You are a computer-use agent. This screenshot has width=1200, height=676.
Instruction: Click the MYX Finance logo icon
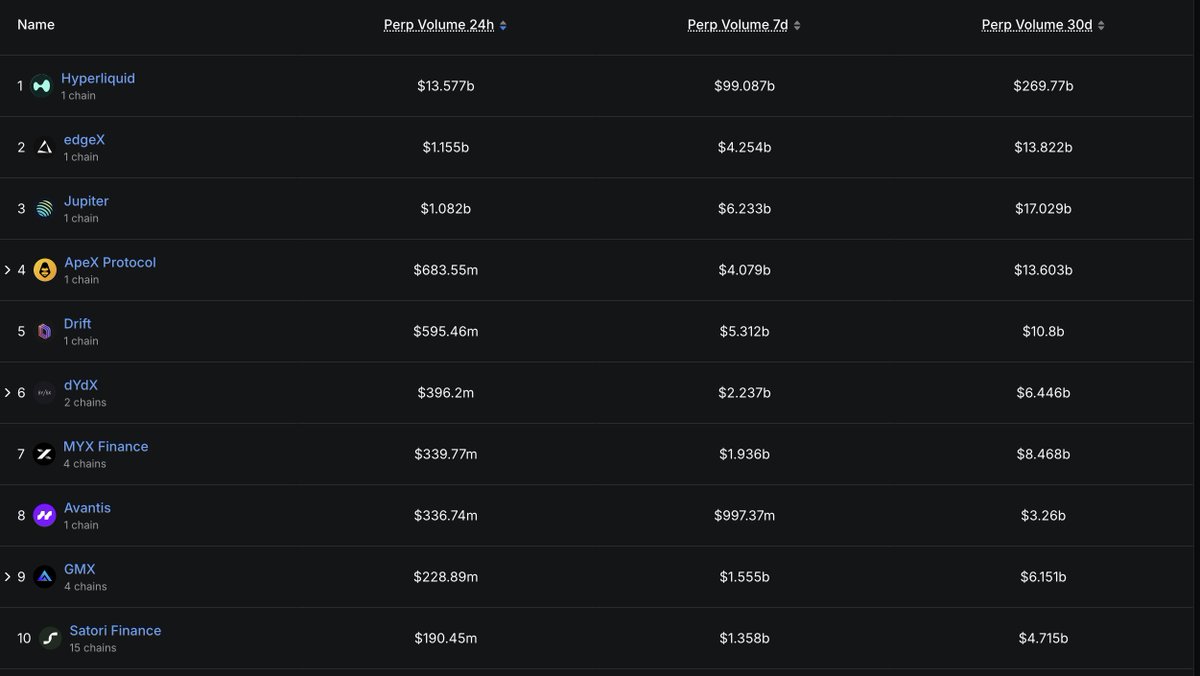pos(44,454)
